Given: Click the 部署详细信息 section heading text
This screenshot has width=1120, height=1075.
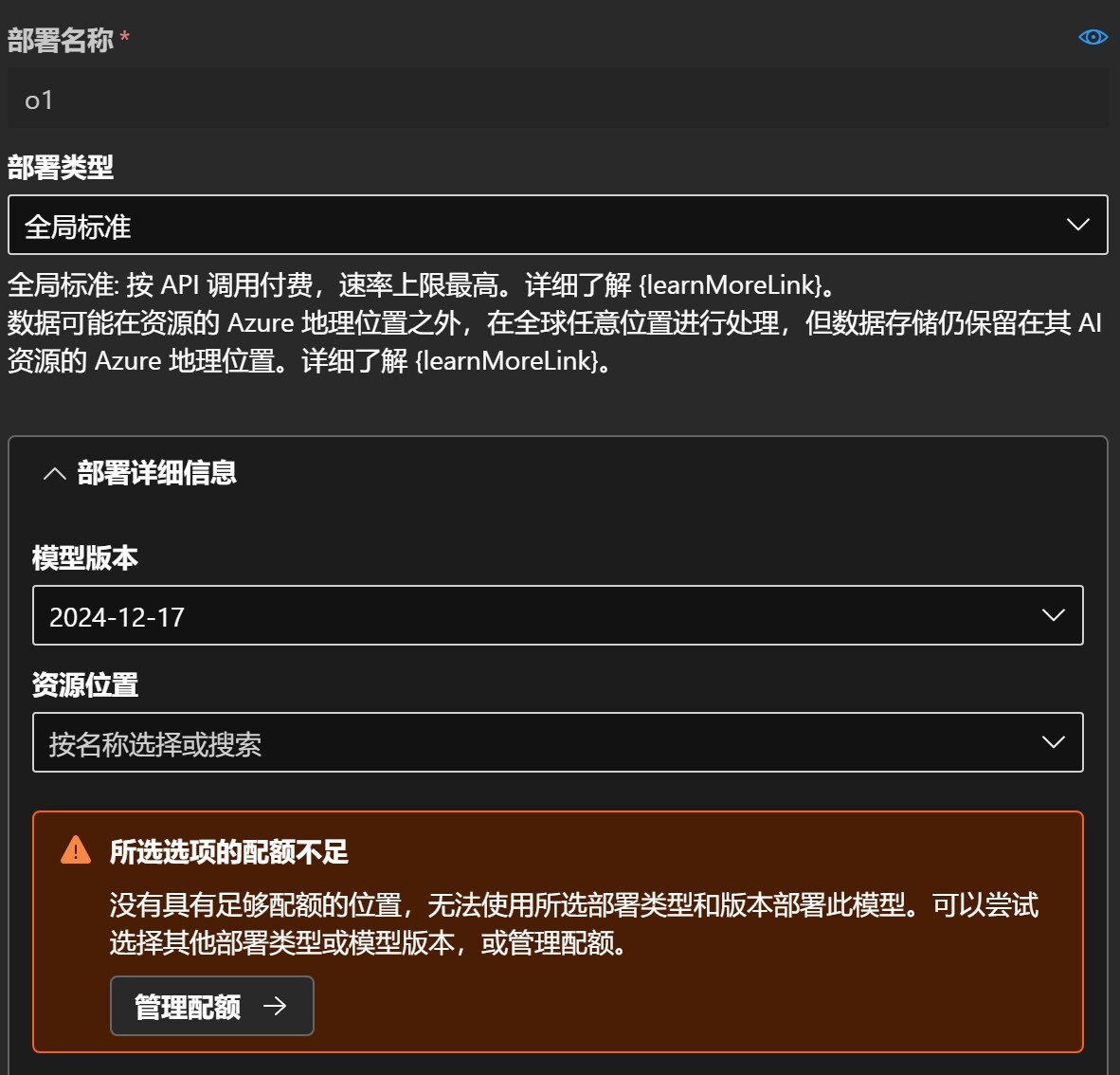Looking at the screenshot, I should (156, 473).
